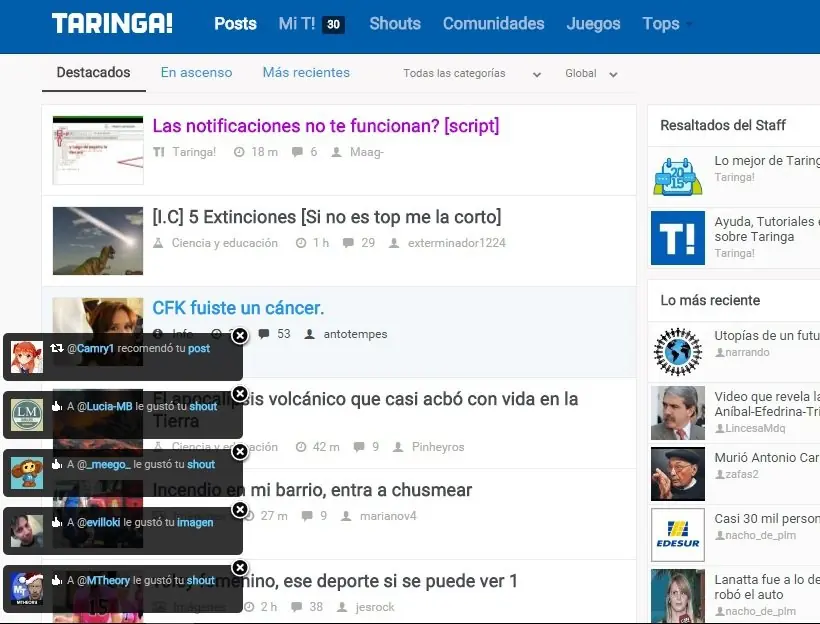Image resolution: width=820 pixels, height=624 pixels.
Task: Click the EDESUR logo thumbnail
Action: [678, 535]
